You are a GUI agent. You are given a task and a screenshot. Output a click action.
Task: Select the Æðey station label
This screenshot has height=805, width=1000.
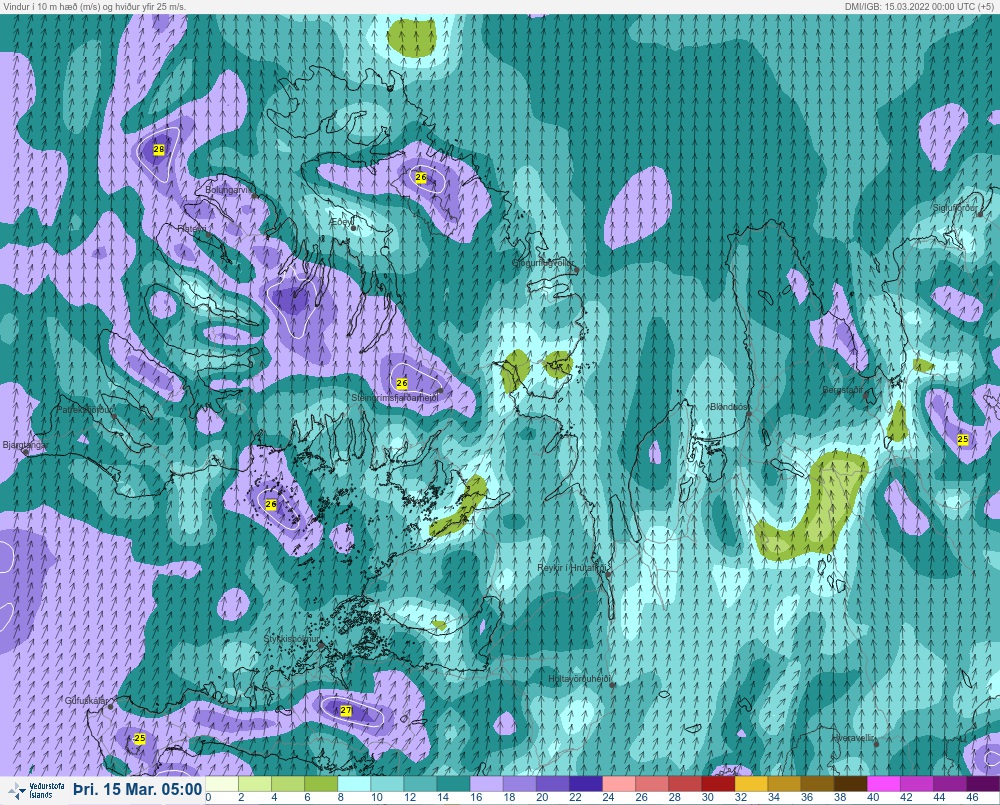340,222
